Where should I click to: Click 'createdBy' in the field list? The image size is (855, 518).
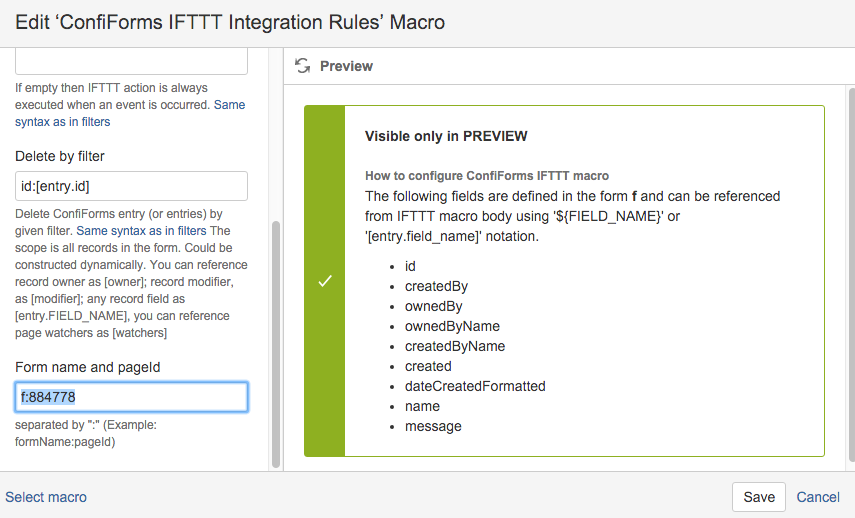click(436, 286)
